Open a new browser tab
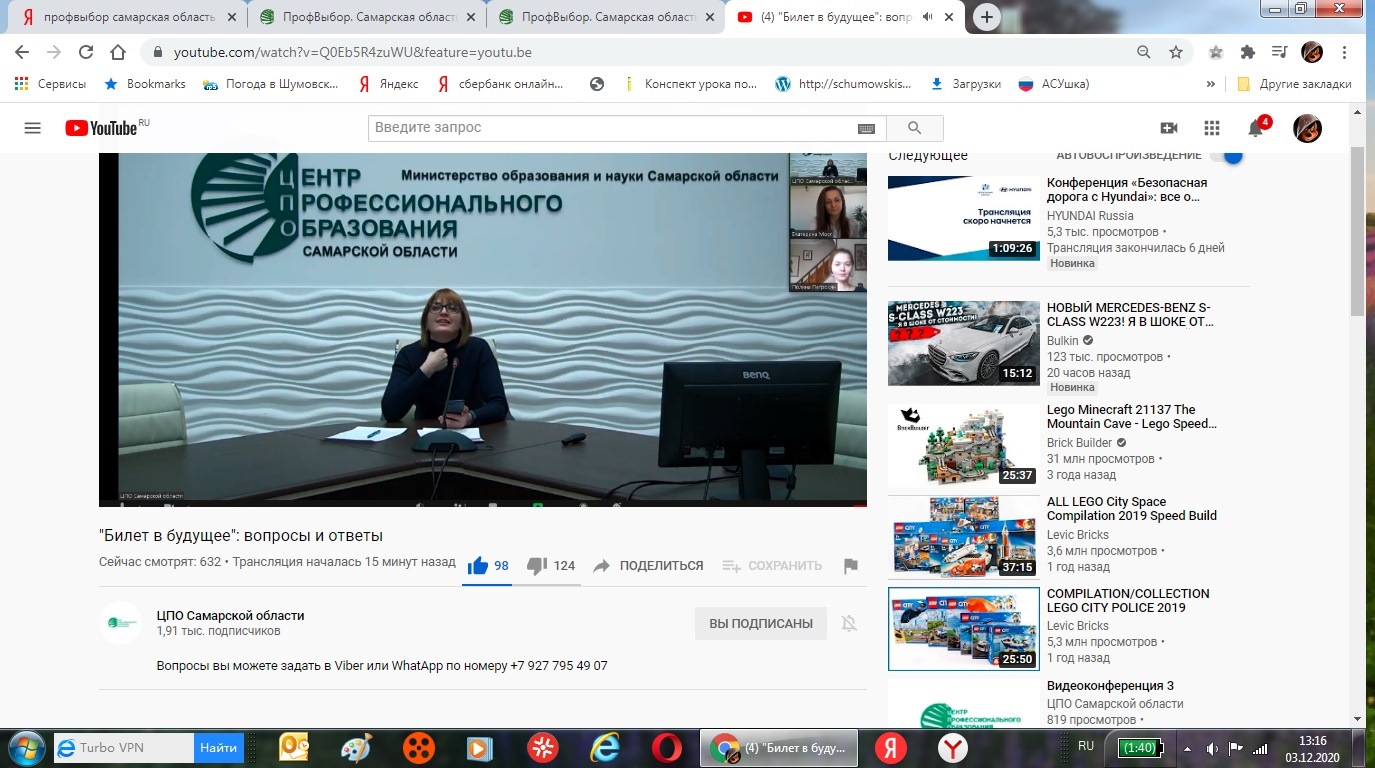 pos(987,17)
